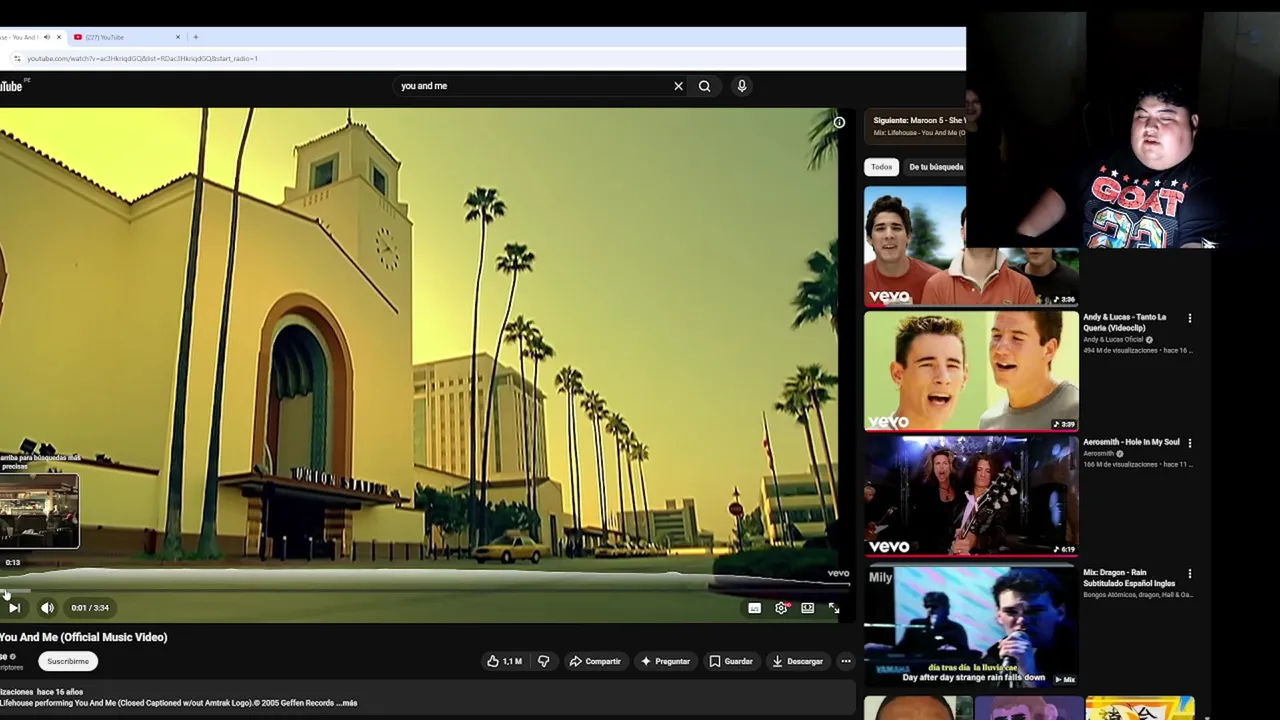Close the 'You And Me' browser tab
Viewport: 1280px width, 720px height.
[58, 37]
